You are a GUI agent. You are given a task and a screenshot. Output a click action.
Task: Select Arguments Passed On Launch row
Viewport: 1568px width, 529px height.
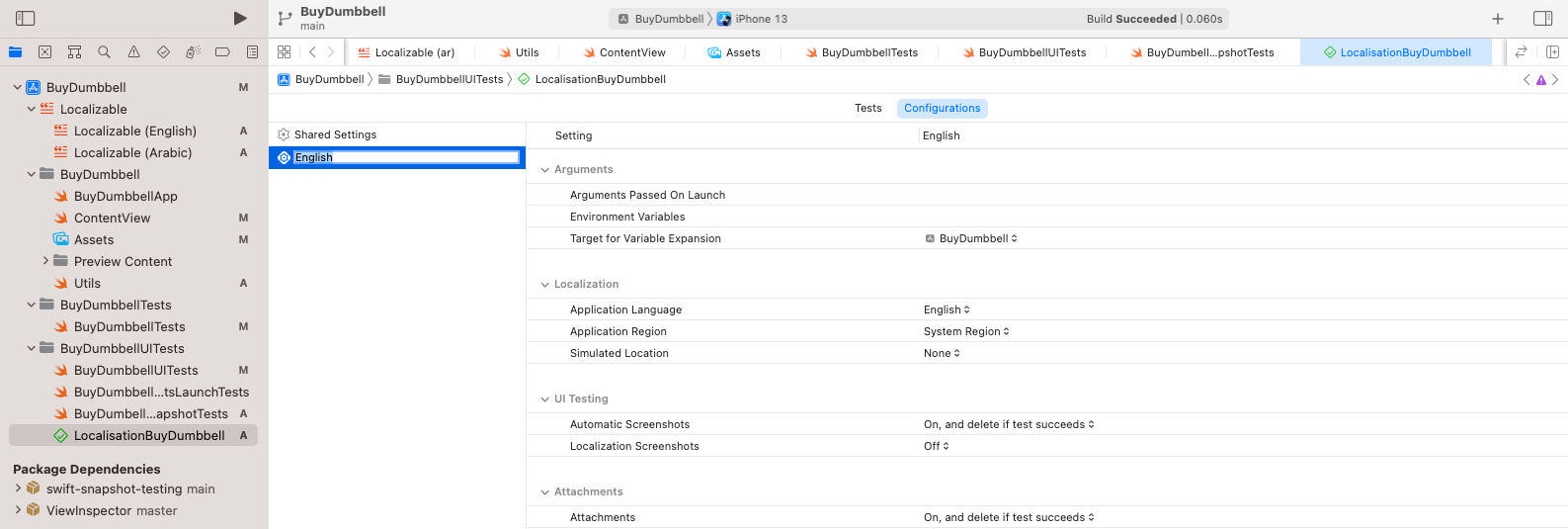coord(1047,195)
